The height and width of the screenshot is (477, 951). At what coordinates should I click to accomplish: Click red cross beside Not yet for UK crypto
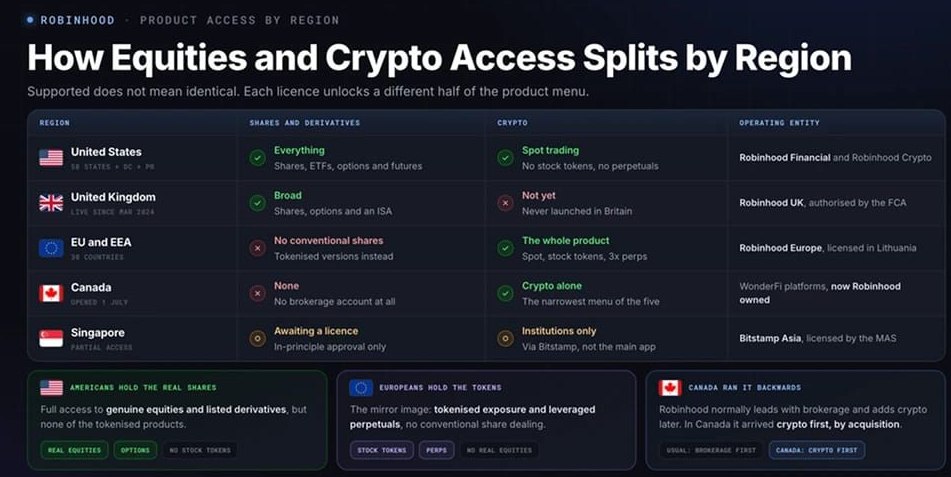pos(505,203)
